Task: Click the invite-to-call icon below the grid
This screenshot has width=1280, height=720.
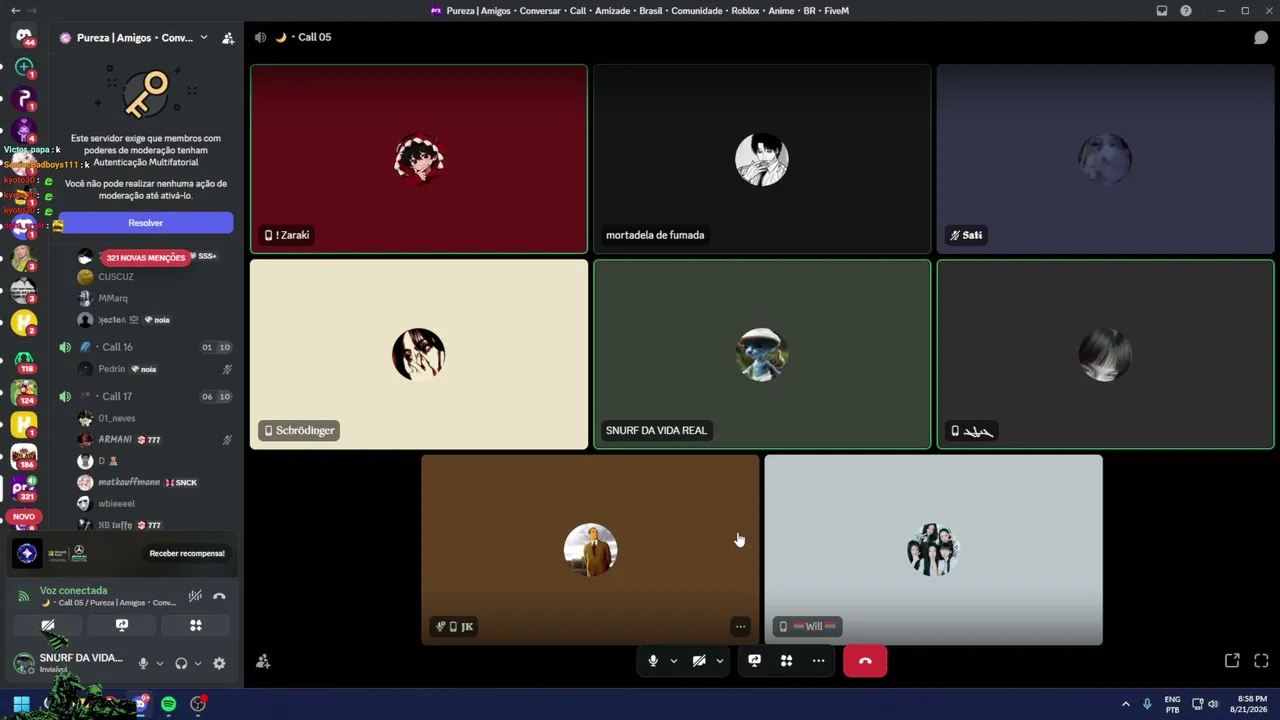Action: pos(263,661)
